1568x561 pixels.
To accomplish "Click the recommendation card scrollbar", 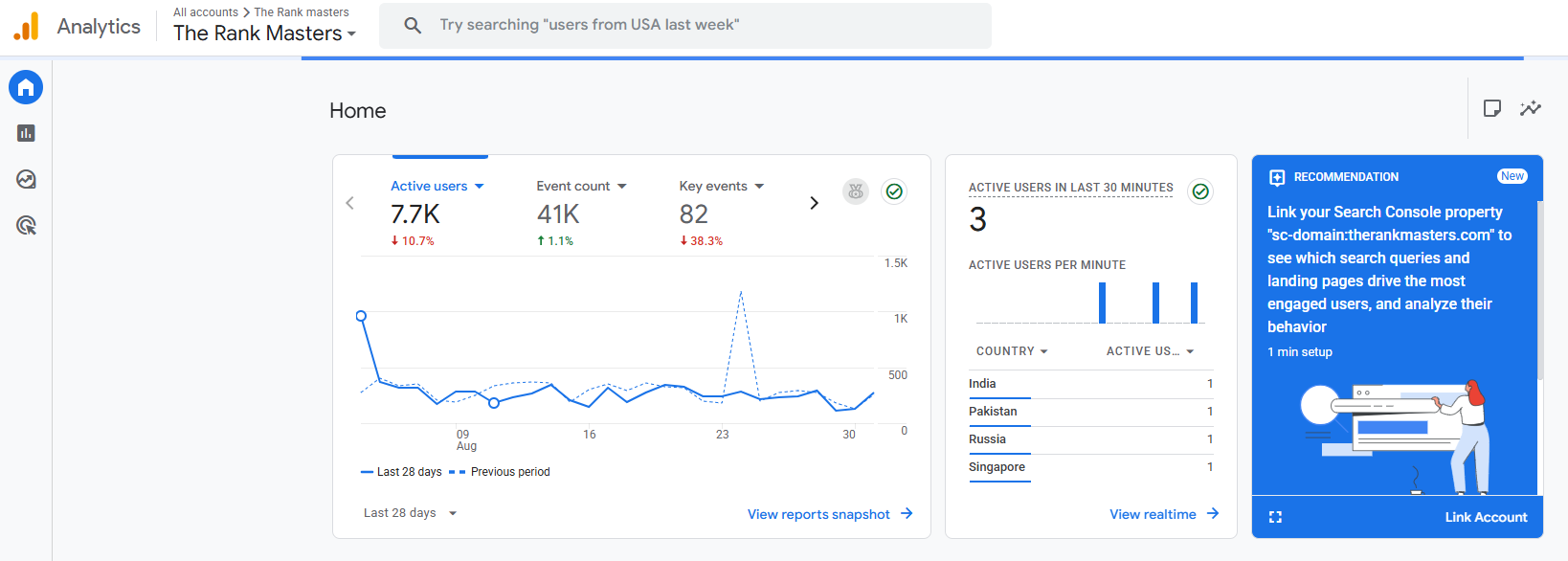I will [1540, 290].
